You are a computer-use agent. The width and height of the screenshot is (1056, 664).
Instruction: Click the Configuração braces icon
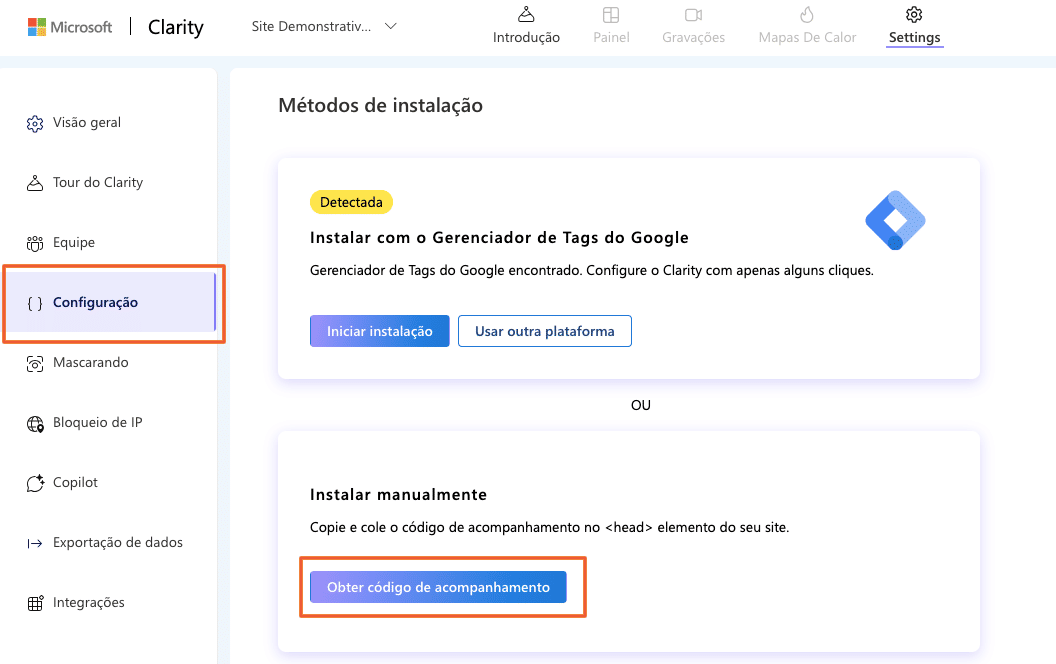[34, 304]
